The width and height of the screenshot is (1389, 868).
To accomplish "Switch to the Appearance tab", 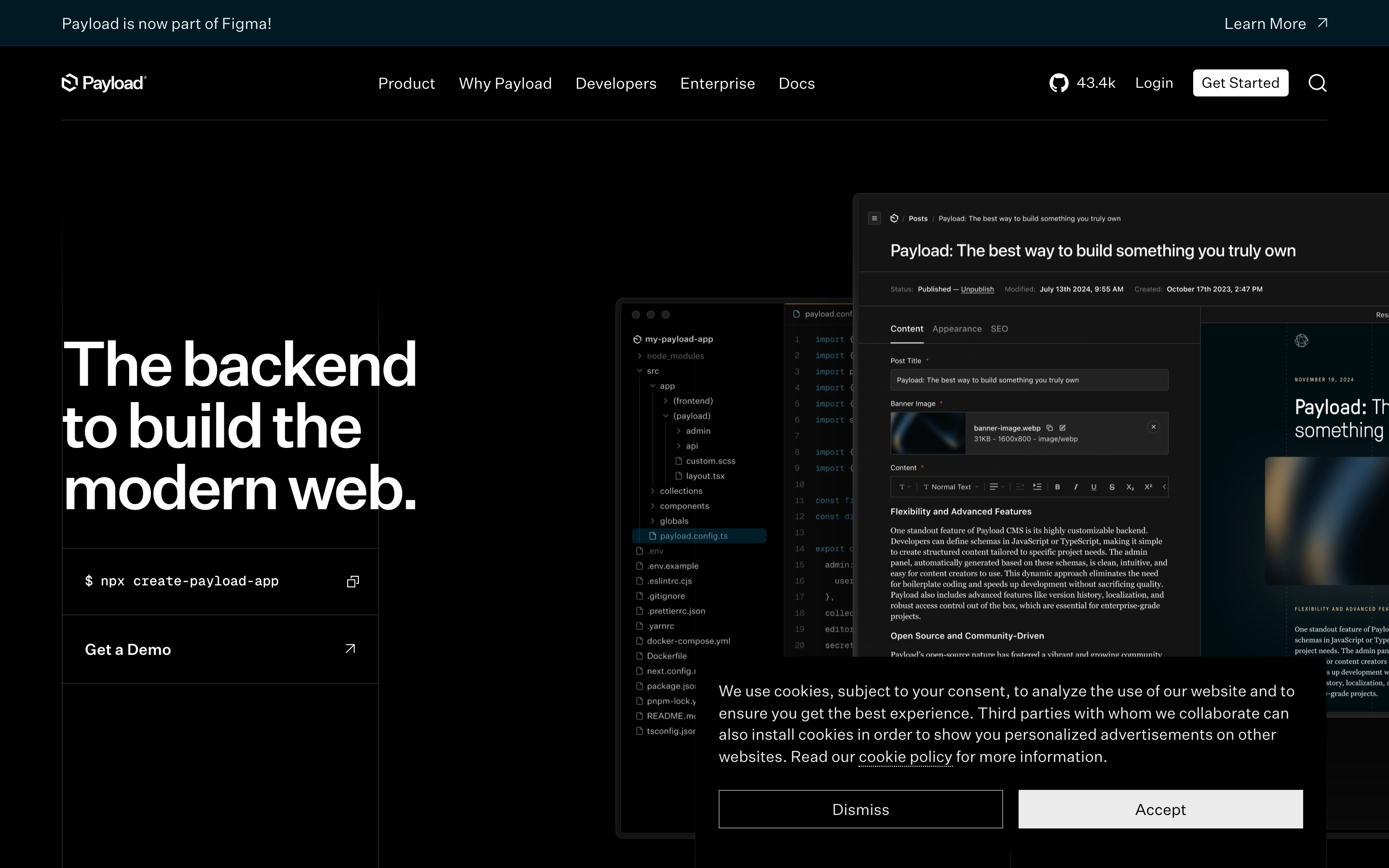I will [x=957, y=329].
